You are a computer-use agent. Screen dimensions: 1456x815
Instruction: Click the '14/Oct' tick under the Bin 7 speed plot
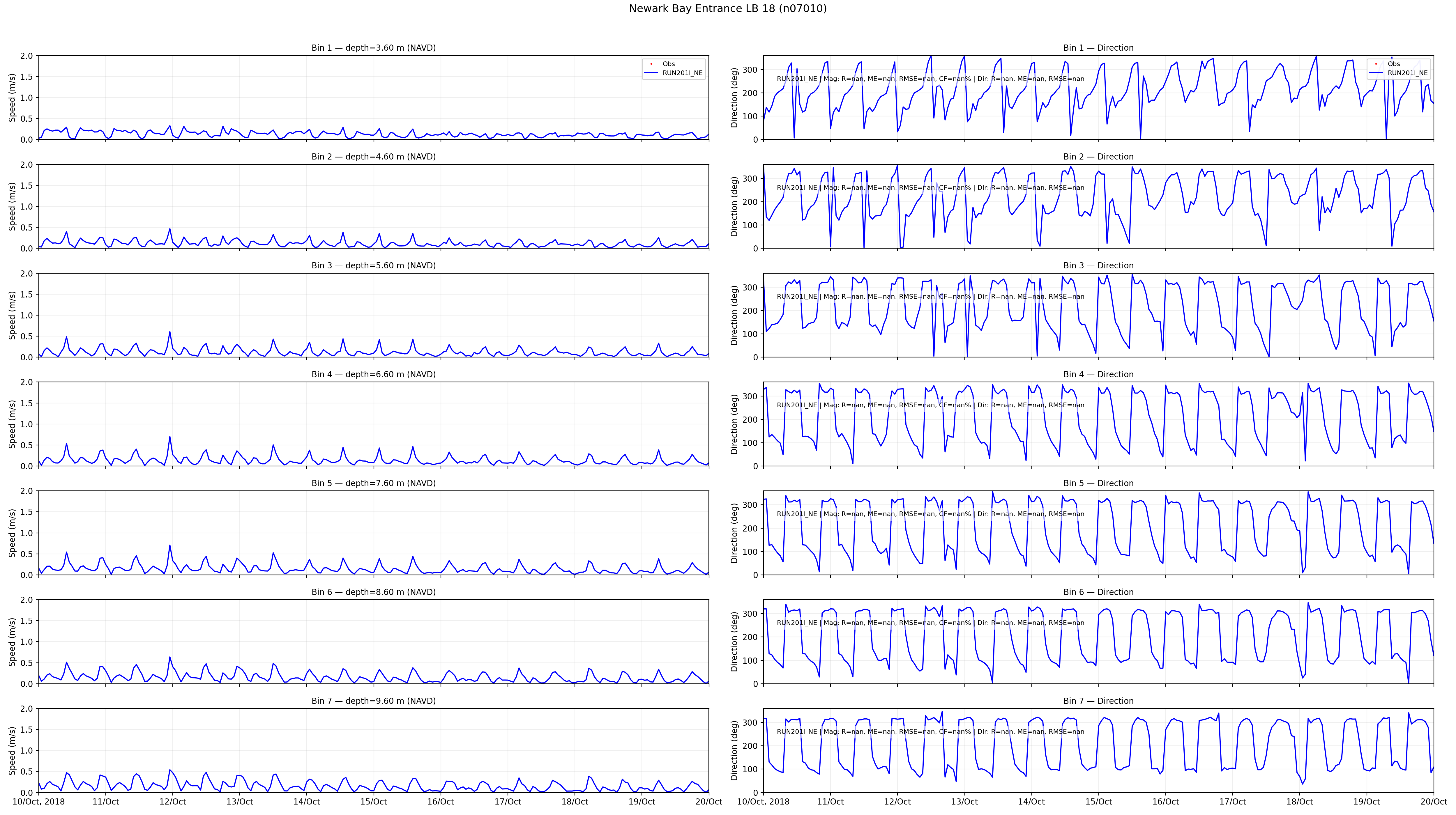point(306,802)
